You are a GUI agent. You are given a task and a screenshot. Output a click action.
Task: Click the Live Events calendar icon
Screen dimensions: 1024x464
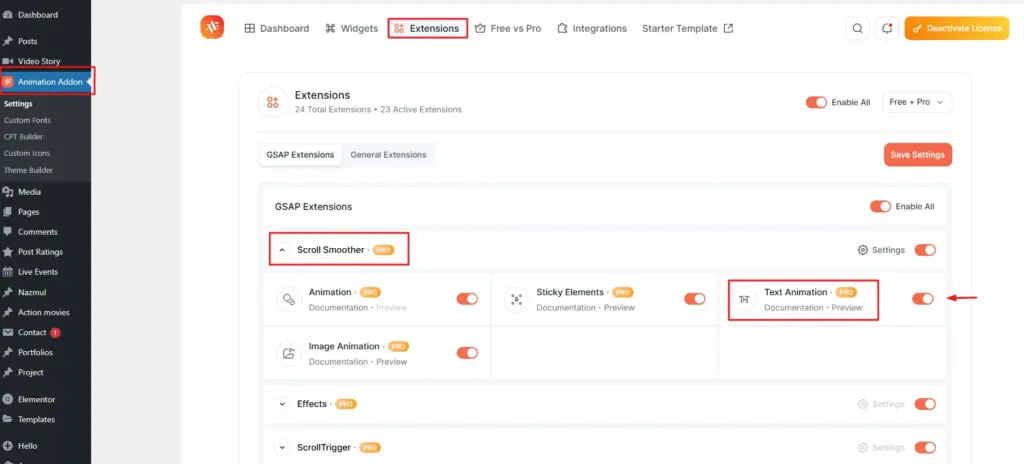click(x=8, y=272)
